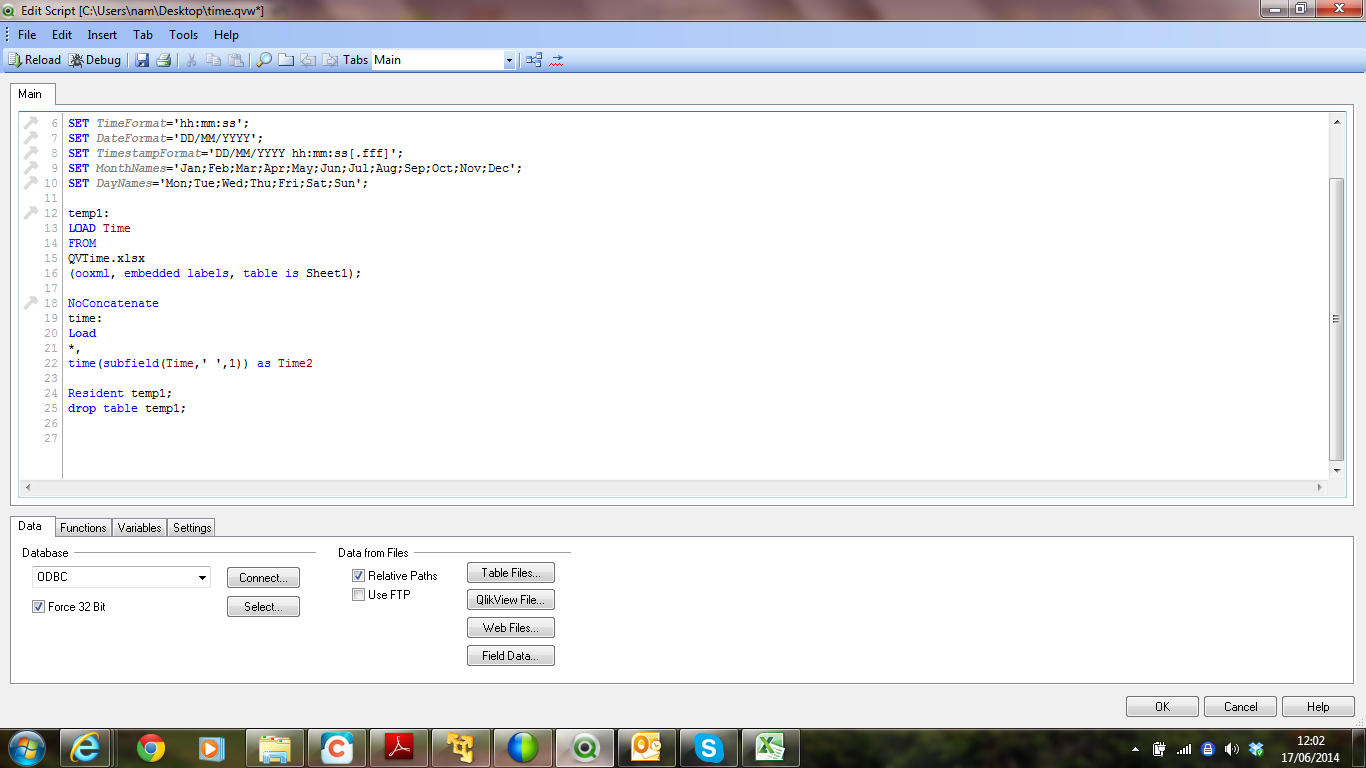Open Find with the magnifier icon
Viewport: 1366px width, 768px height.
(x=264, y=60)
